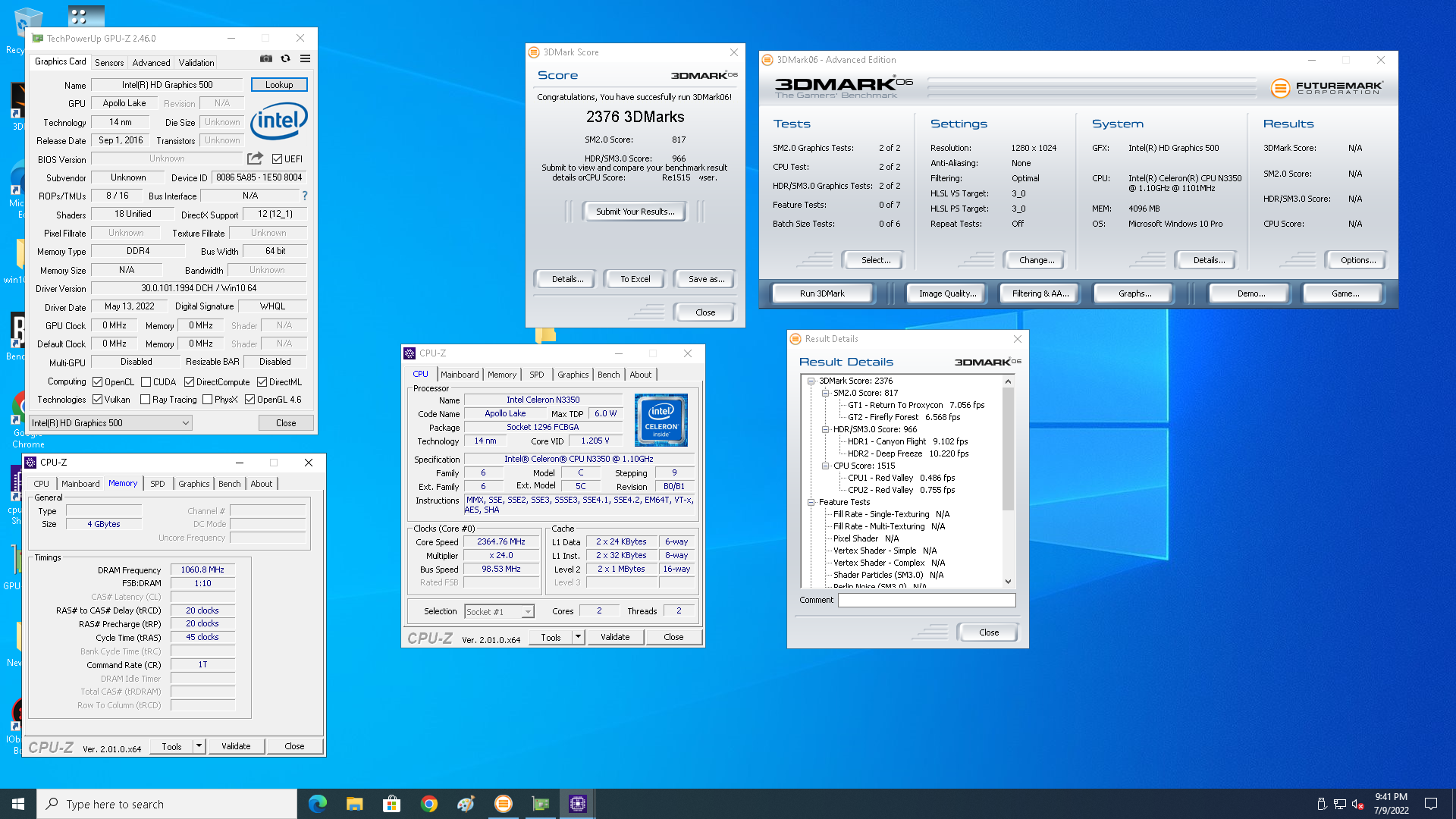Open the Socket #1 selection dropdown
The width and height of the screenshot is (1456, 819).
coord(499,611)
